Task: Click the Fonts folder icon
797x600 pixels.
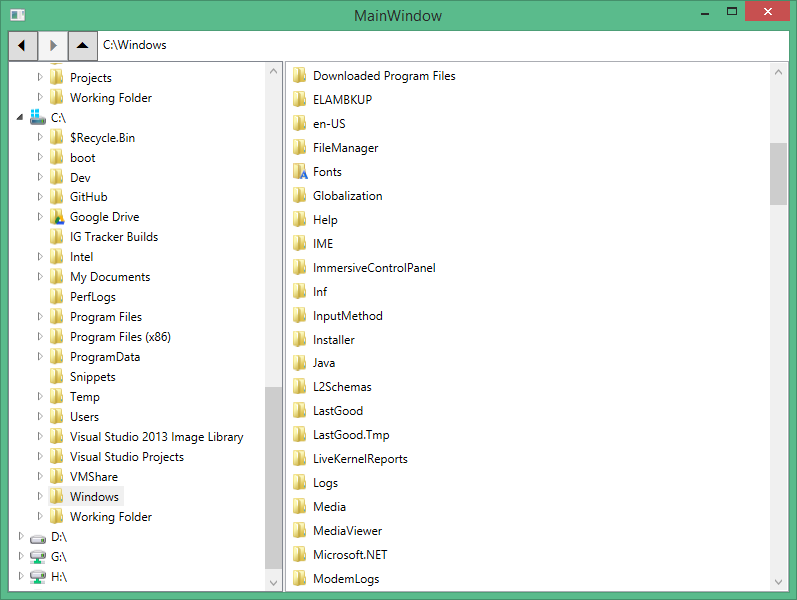Action: pyautogui.click(x=299, y=172)
